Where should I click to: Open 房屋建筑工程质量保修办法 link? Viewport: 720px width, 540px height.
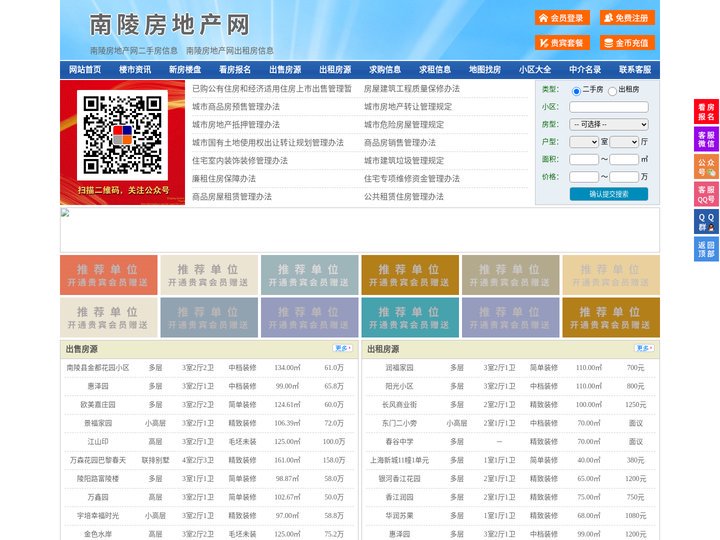coord(412,89)
